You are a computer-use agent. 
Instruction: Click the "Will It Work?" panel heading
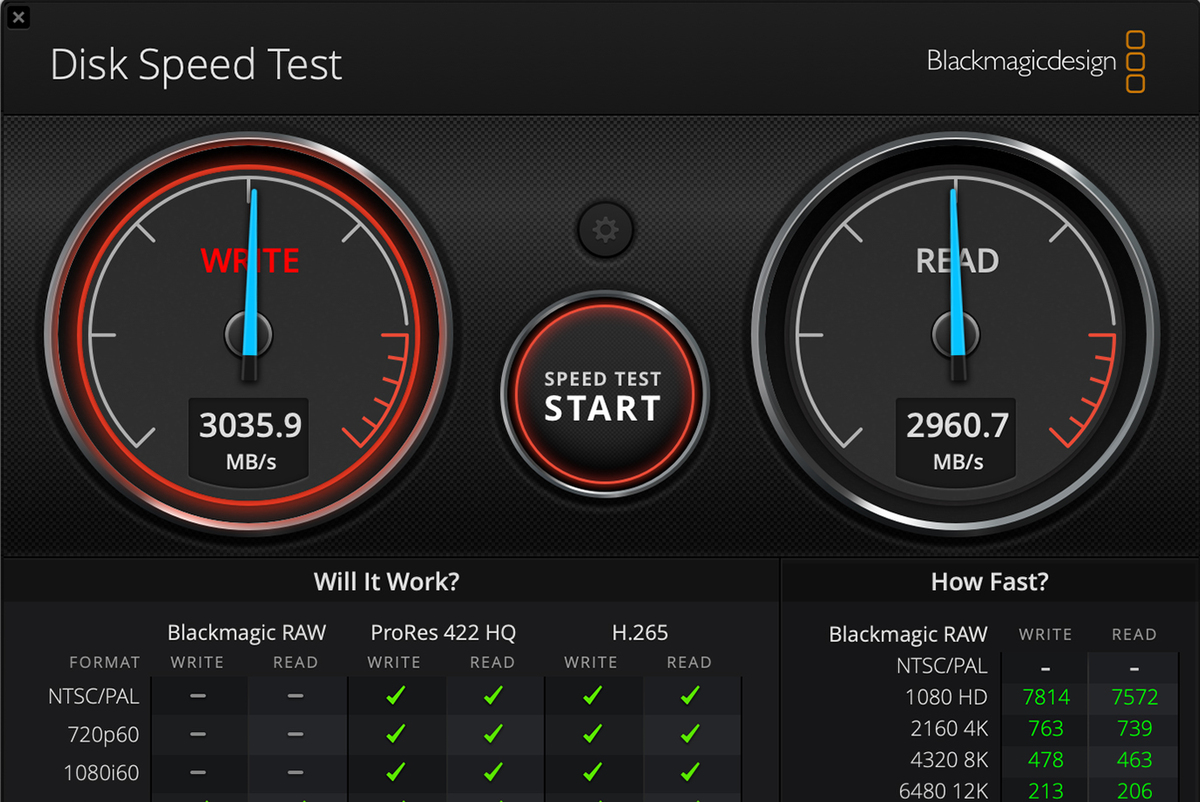click(x=386, y=582)
